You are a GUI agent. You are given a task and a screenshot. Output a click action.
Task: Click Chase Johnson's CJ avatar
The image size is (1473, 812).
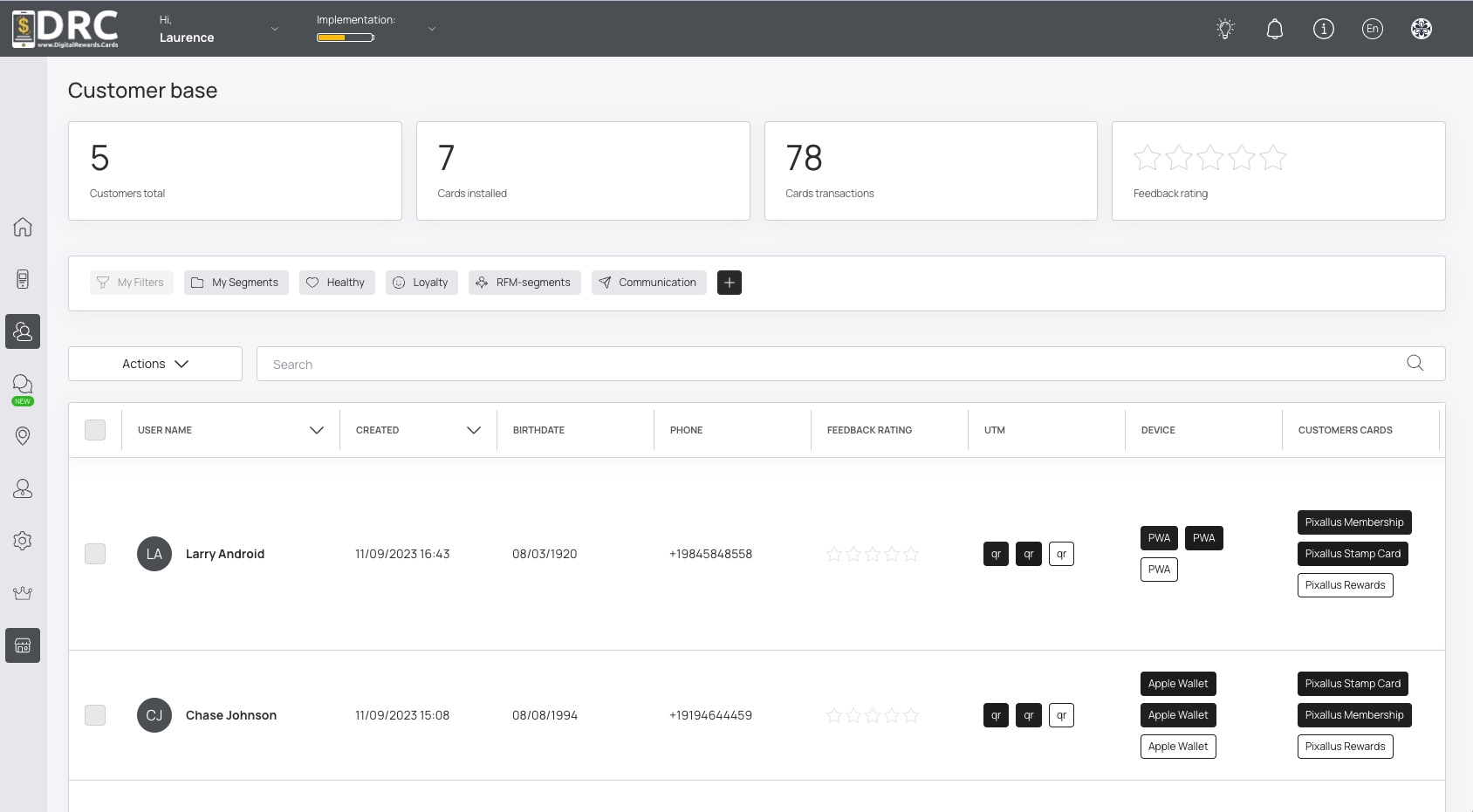[154, 715]
